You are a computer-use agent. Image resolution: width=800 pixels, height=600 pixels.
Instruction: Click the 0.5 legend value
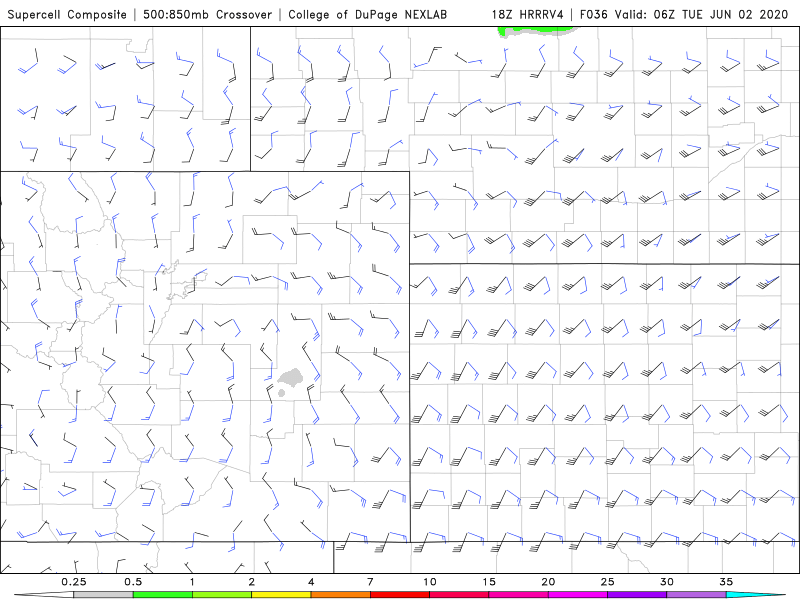133,582
